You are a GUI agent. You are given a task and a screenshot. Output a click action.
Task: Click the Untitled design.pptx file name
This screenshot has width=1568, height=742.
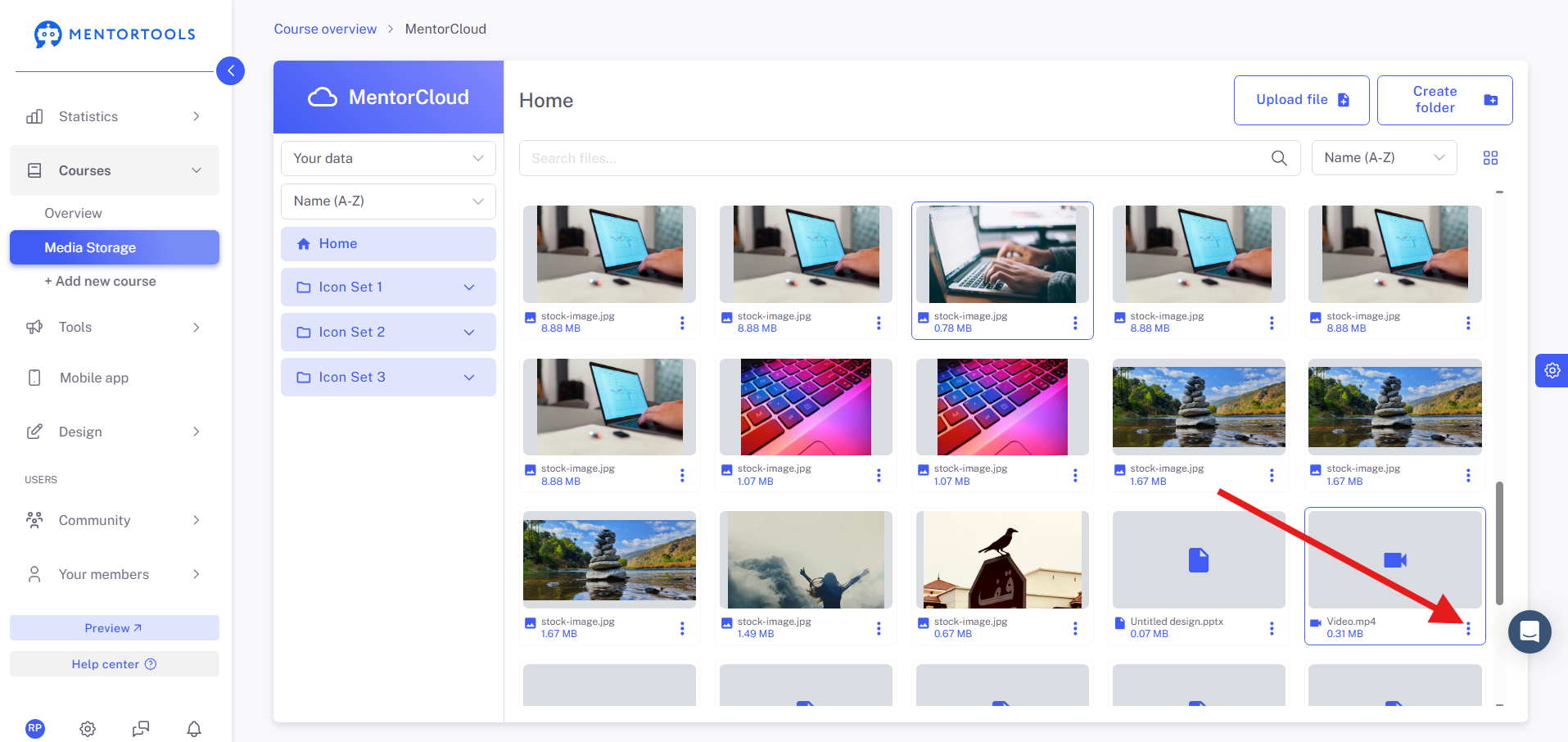pos(1177,622)
